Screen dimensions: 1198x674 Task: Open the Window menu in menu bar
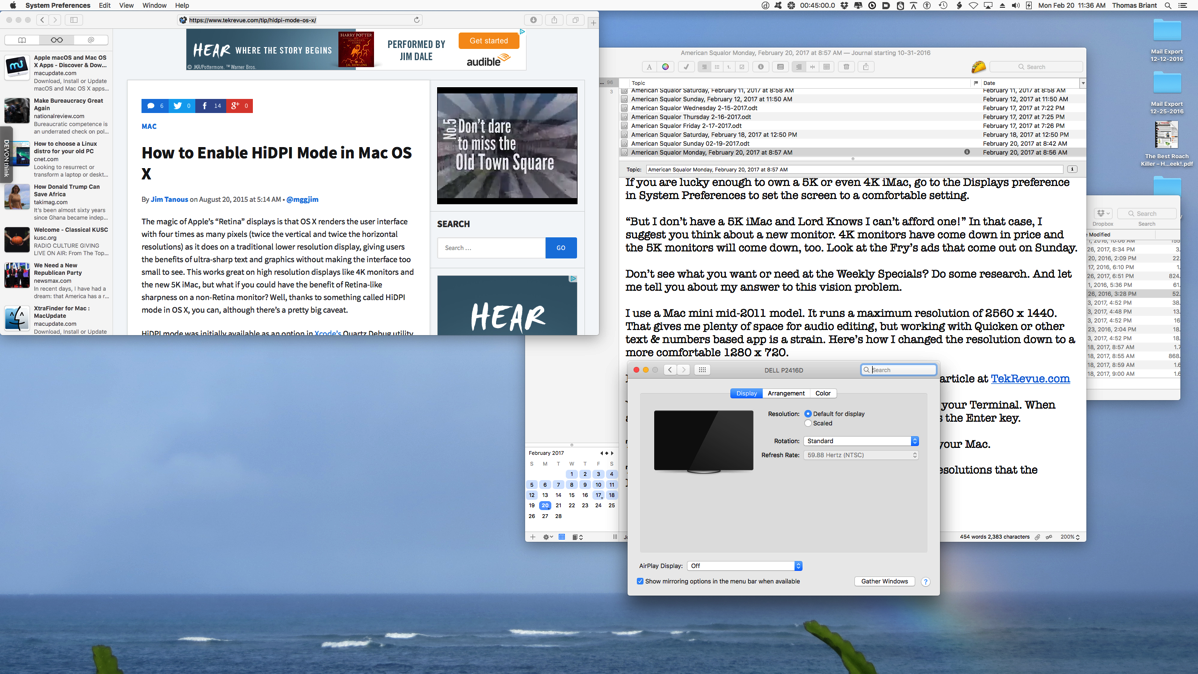coord(154,5)
